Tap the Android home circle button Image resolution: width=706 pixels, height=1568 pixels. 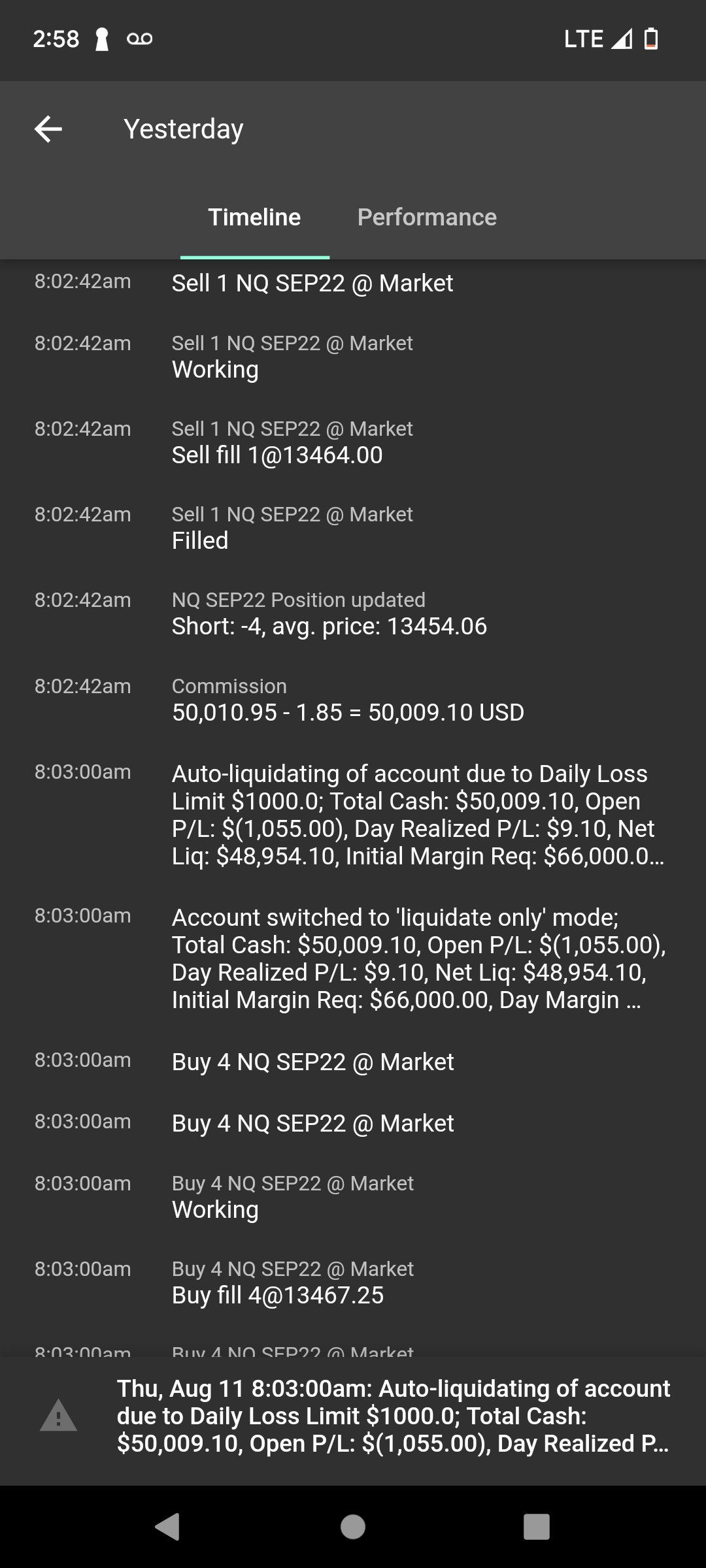click(353, 1527)
